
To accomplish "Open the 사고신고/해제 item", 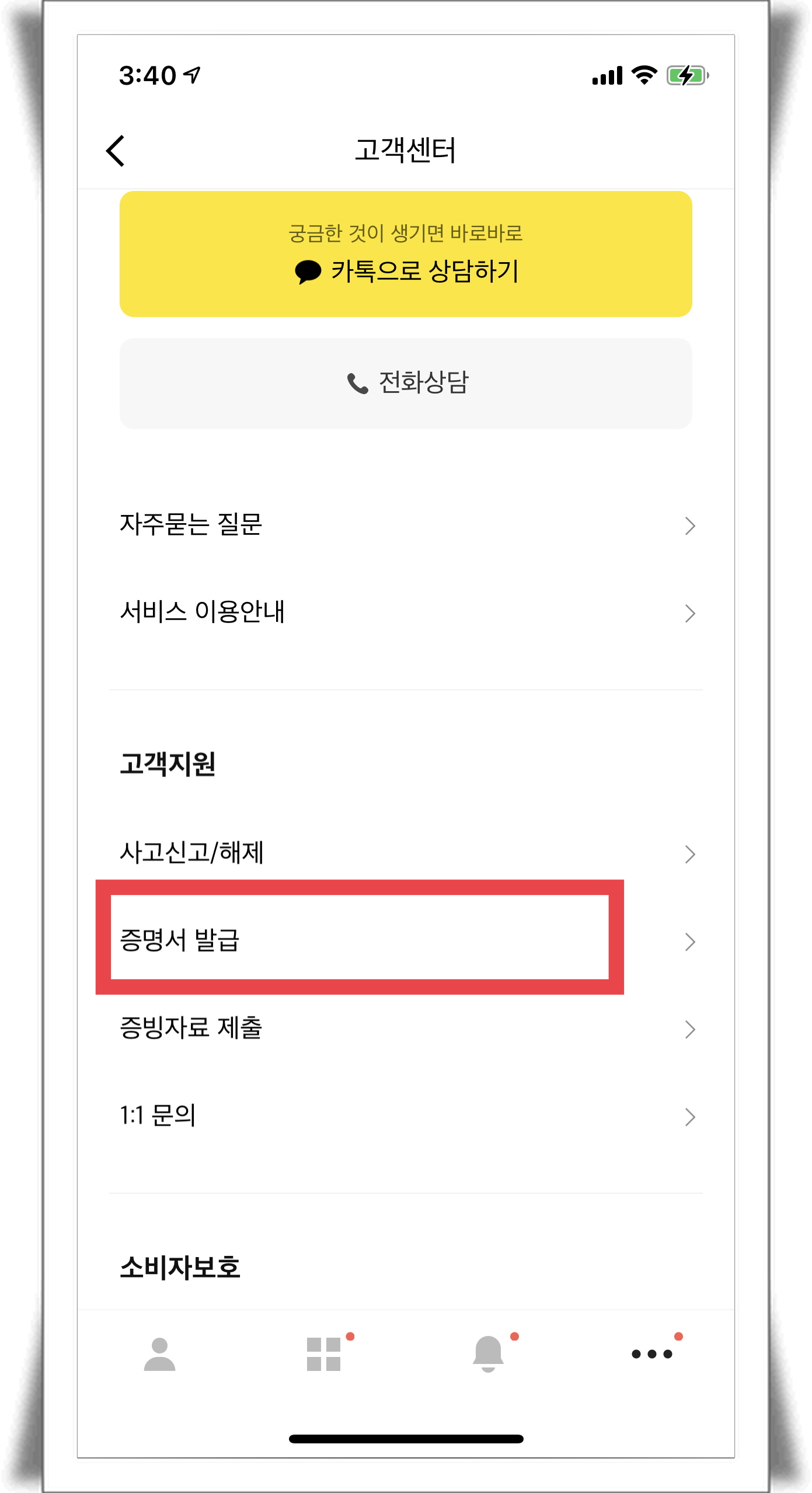I will (x=406, y=853).
